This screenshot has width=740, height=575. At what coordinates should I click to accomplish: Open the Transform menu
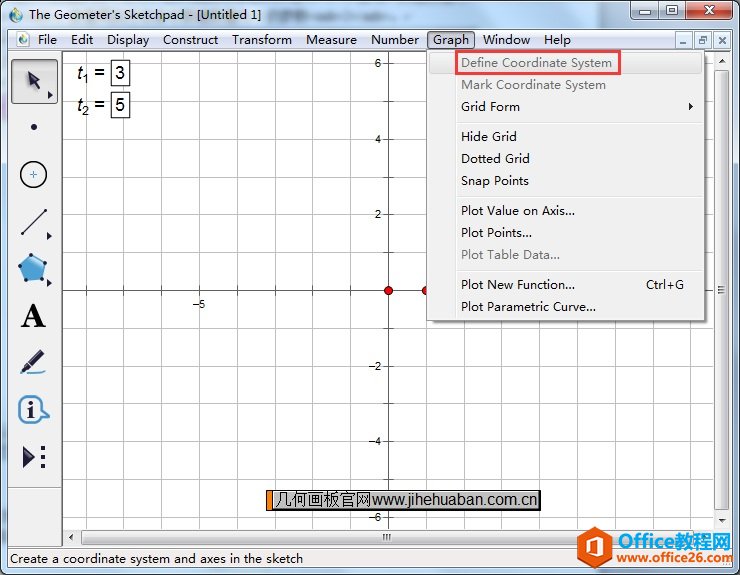tap(262, 40)
